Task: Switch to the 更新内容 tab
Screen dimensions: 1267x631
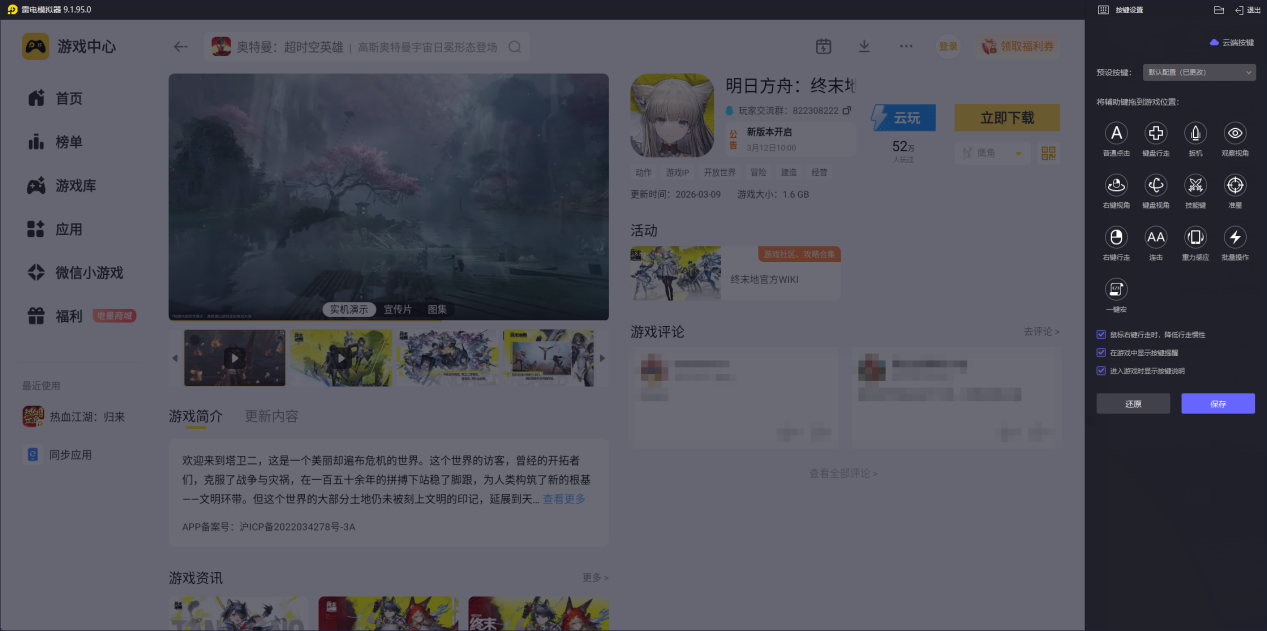Action: click(x=271, y=416)
